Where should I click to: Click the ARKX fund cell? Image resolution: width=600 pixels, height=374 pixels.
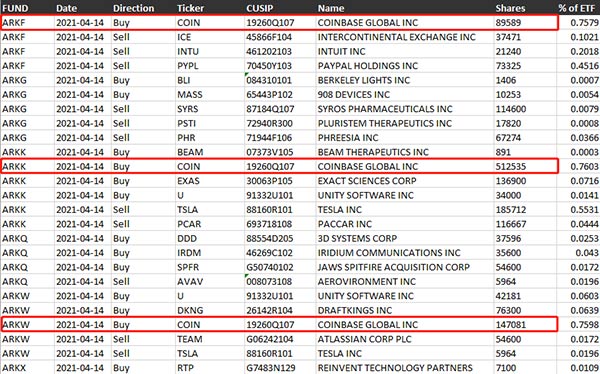(x=28, y=368)
